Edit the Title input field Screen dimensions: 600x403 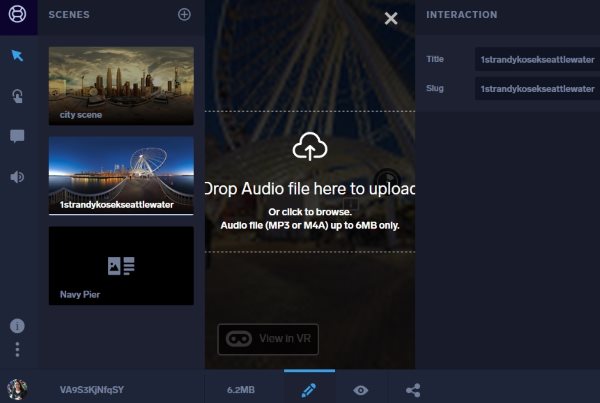[537, 59]
